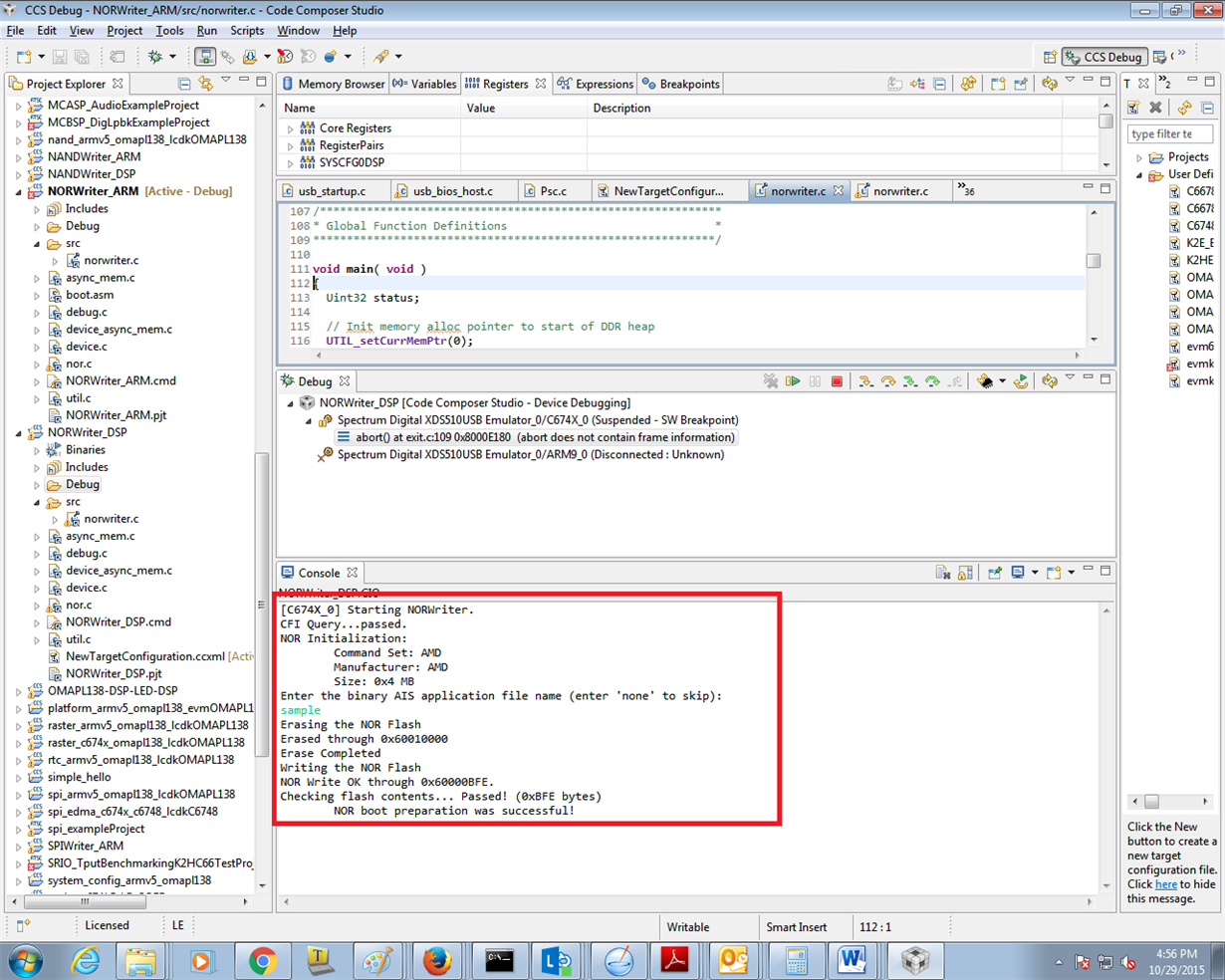Click the red Terminate button in Debug view
The height and width of the screenshot is (980, 1225).
click(837, 381)
